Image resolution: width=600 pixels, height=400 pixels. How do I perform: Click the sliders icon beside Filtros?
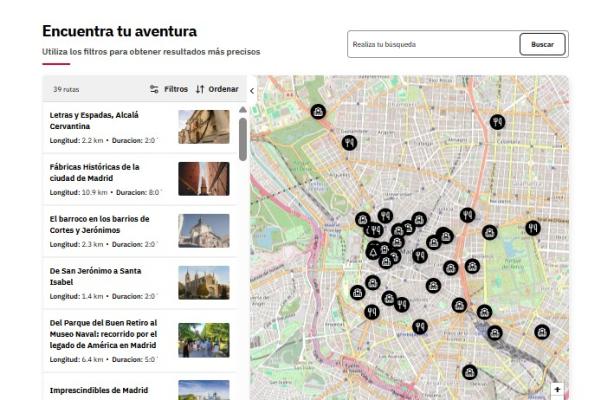tap(154, 89)
